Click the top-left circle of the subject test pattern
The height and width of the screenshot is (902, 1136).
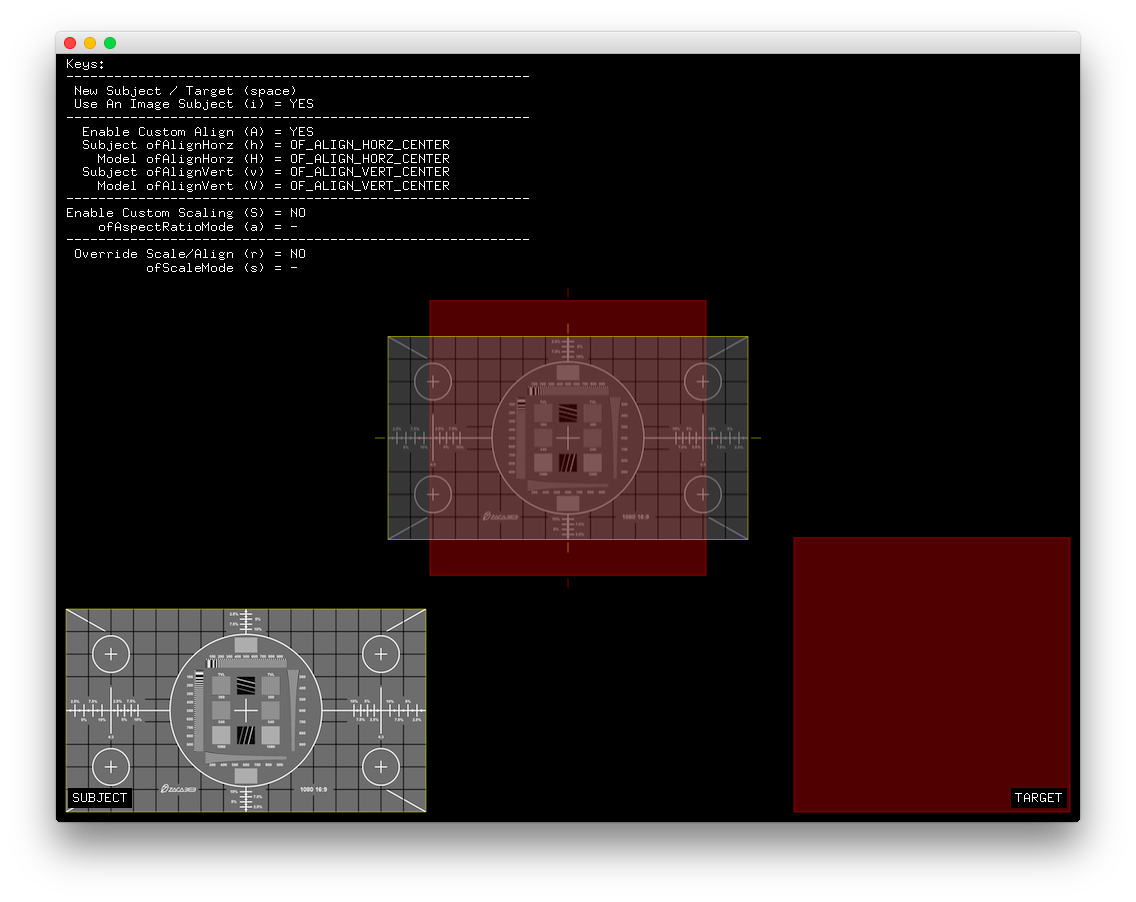pos(110,654)
